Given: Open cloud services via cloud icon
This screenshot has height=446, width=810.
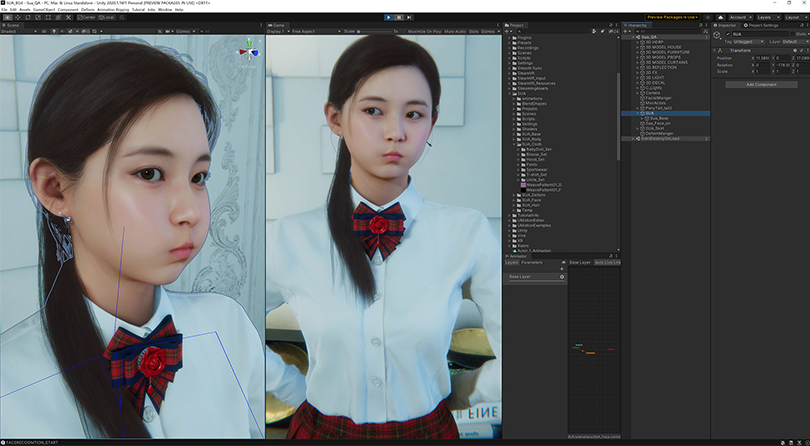Looking at the screenshot, I should [x=721, y=17].
